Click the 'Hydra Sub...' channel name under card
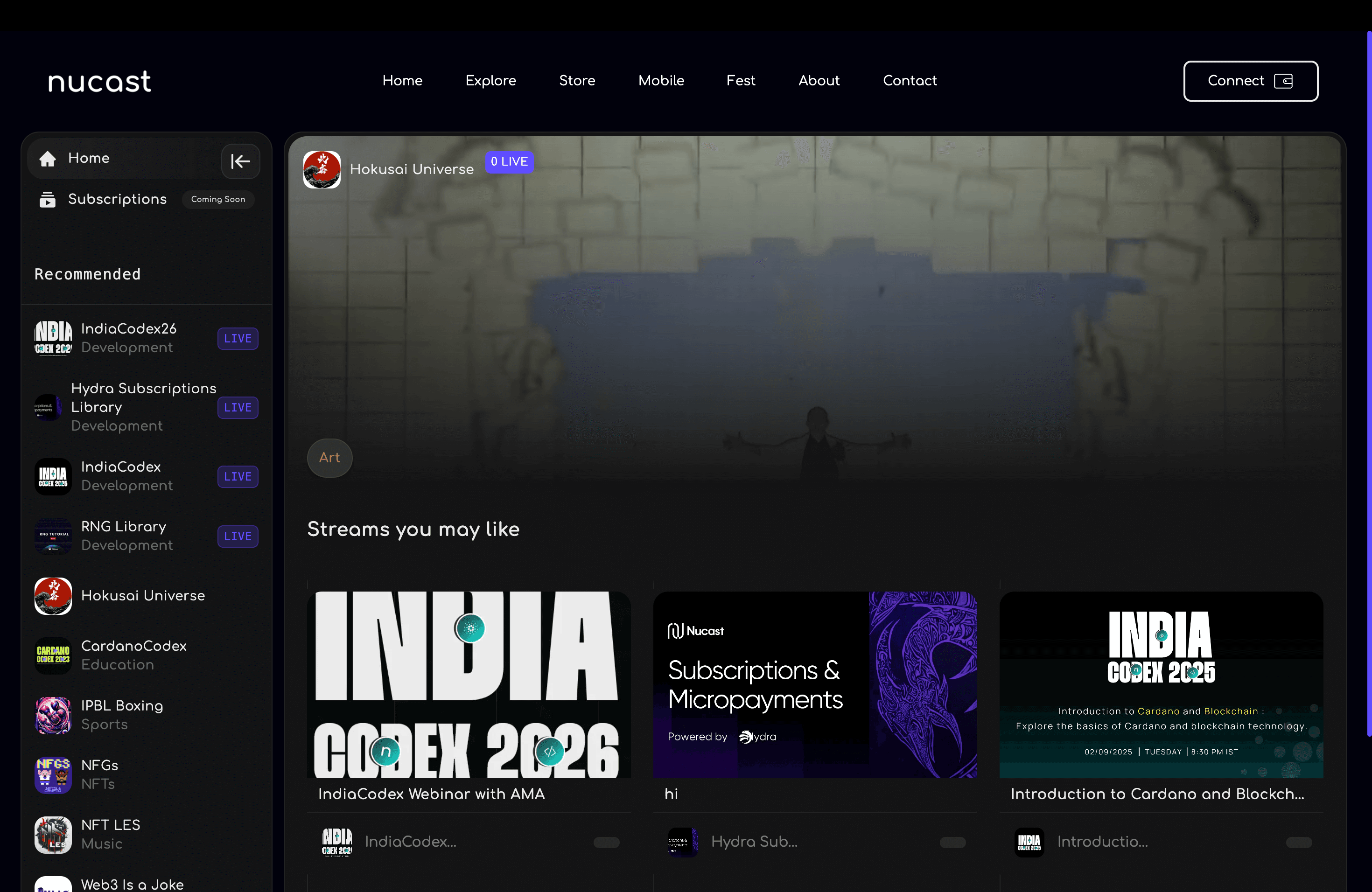The height and width of the screenshot is (892, 1372). [754, 842]
